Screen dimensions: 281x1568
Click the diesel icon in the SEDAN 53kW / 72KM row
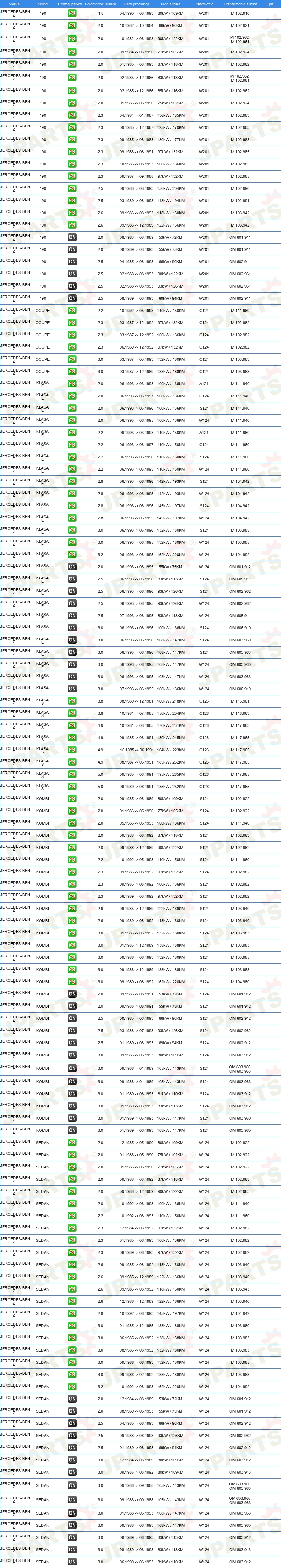[x=72, y=1399]
